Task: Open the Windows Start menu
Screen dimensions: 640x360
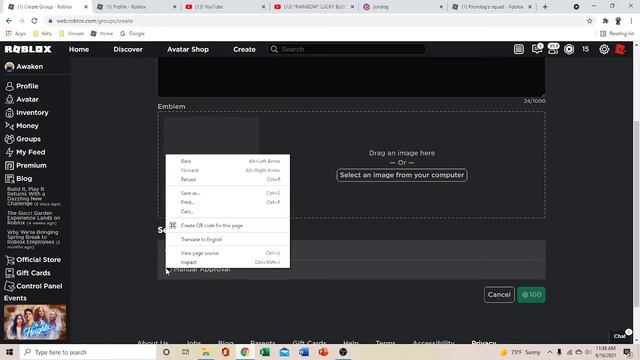Action: tap(9, 352)
